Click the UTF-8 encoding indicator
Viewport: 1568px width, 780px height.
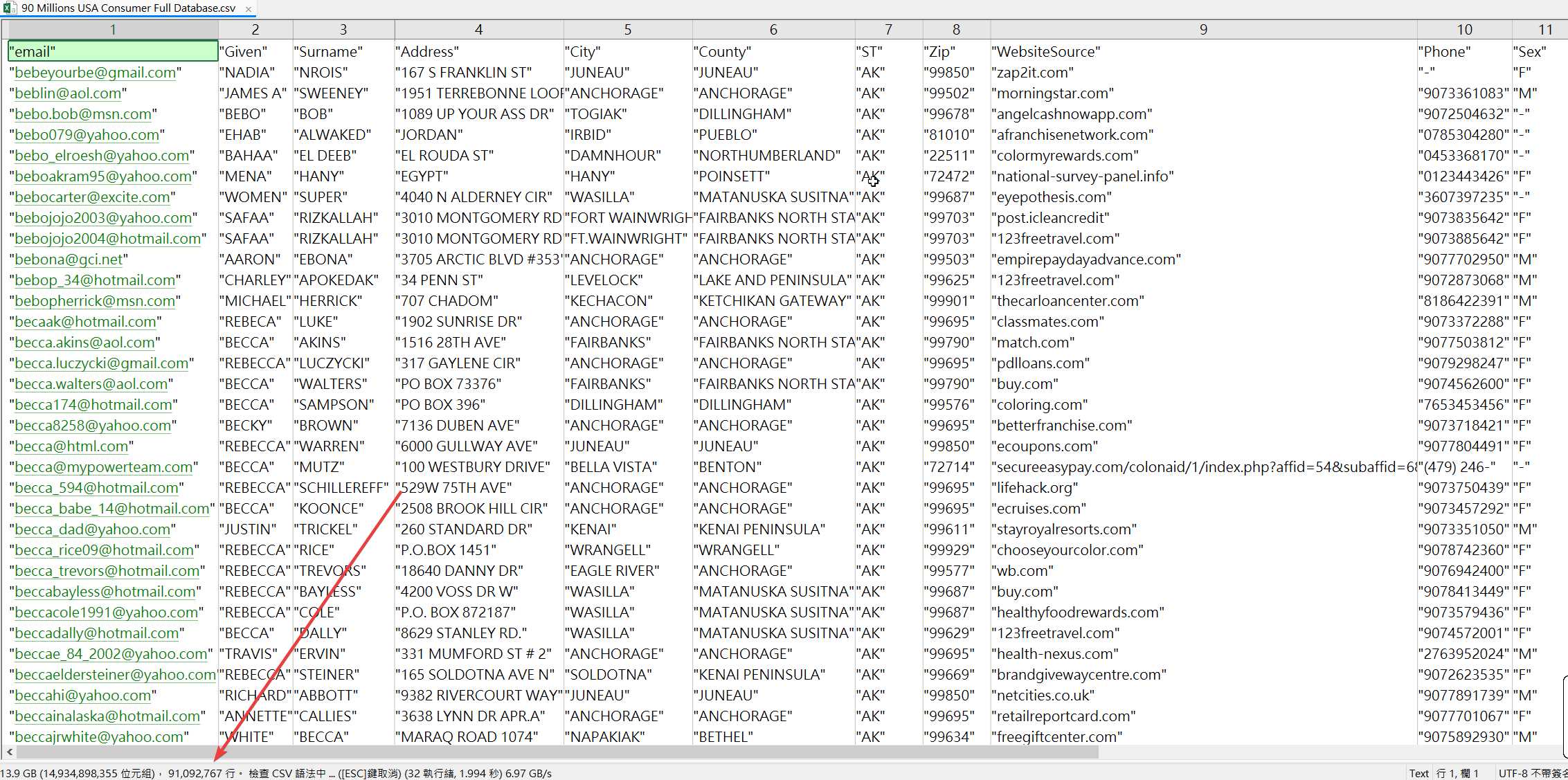(x=1531, y=773)
